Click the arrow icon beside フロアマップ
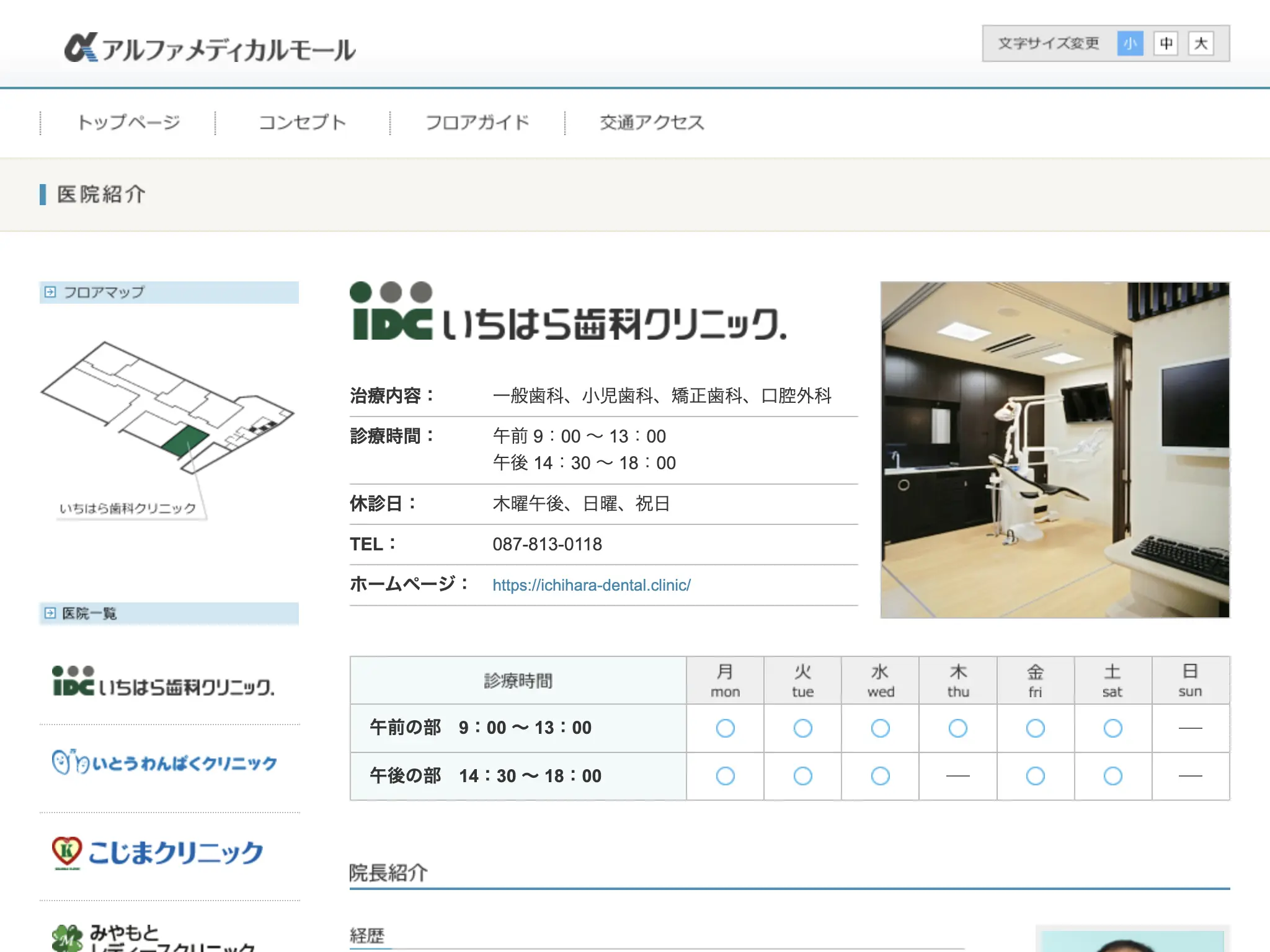1270x952 pixels. point(50,292)
